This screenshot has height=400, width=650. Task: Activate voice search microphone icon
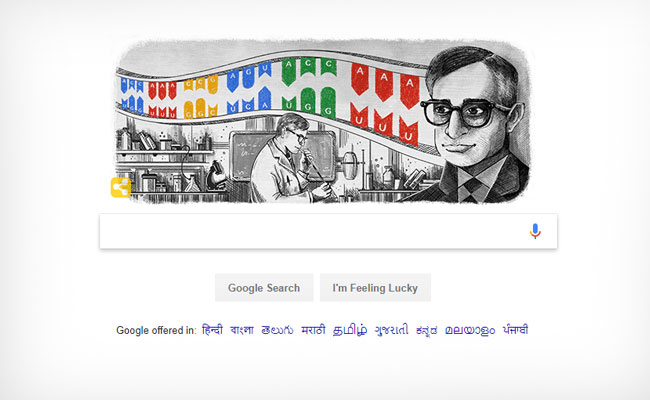click(x=535, y=231)
